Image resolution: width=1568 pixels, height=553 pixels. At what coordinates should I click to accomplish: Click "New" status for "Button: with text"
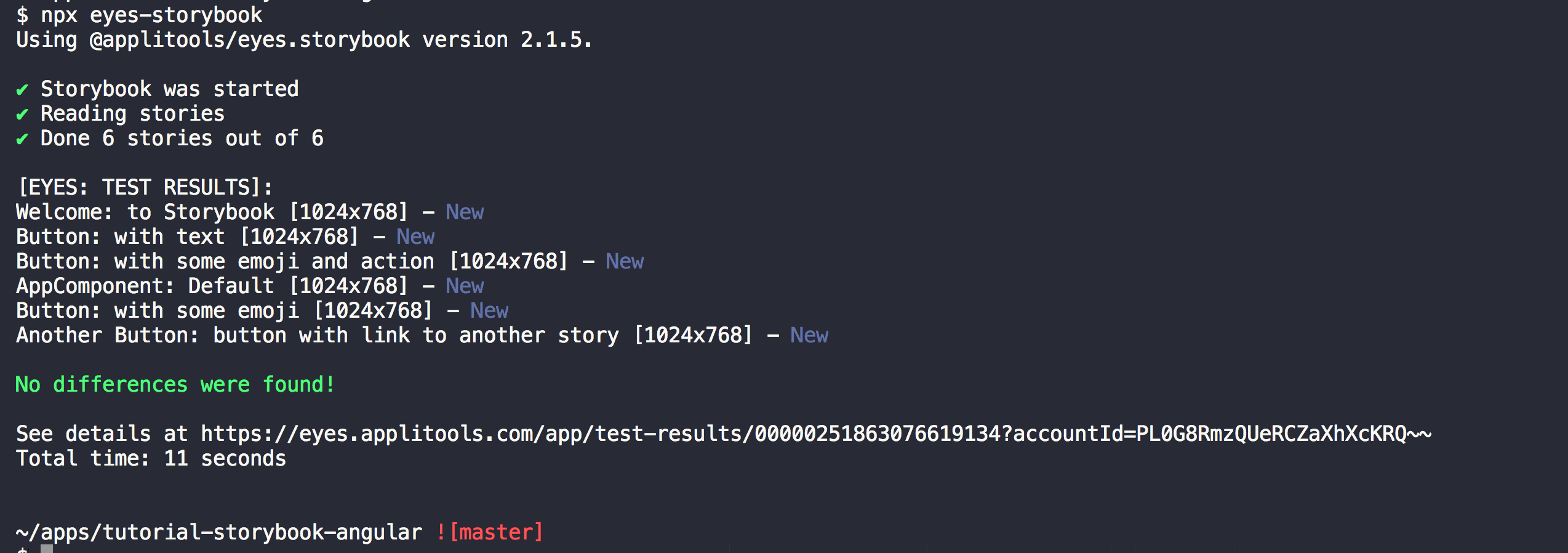point(415,237)
